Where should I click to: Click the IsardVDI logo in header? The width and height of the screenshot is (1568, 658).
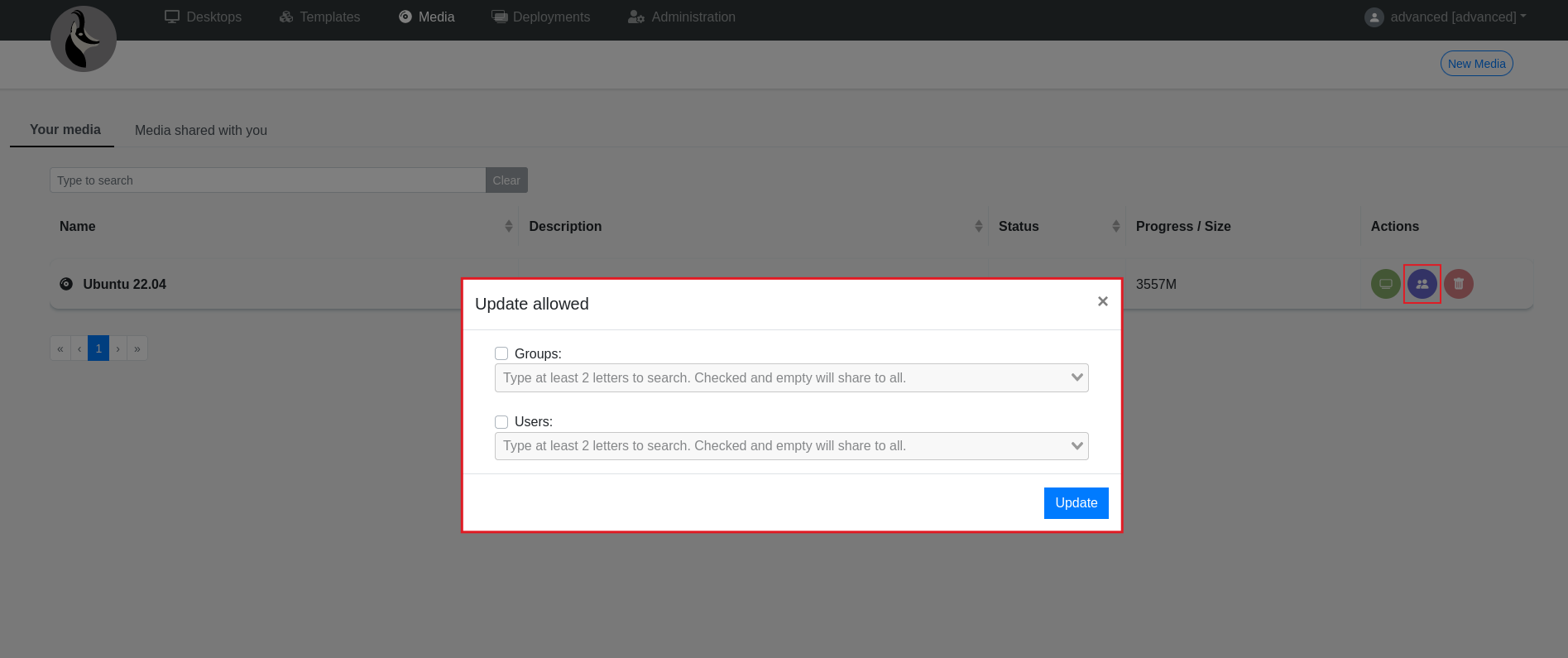click(84, 39)
